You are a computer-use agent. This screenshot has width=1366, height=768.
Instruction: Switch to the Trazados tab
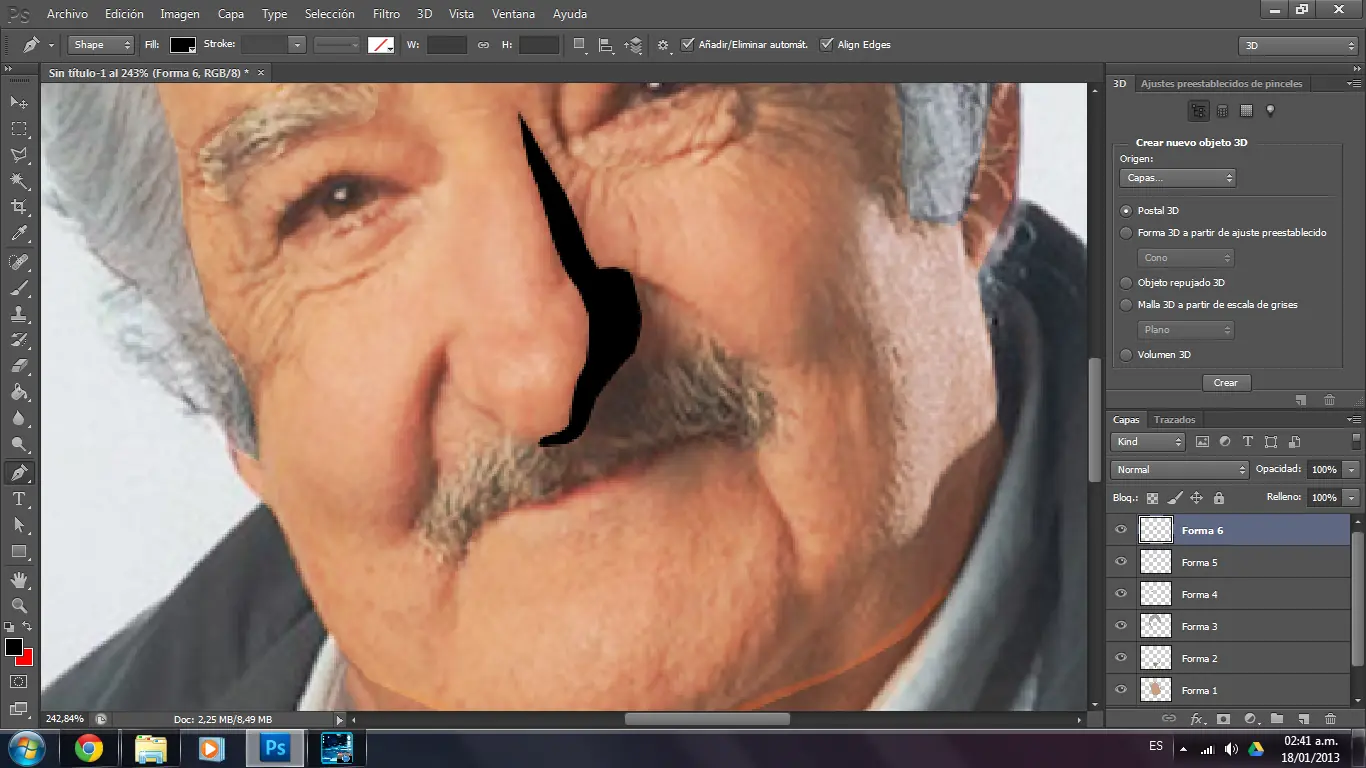tap(1174, 420)
